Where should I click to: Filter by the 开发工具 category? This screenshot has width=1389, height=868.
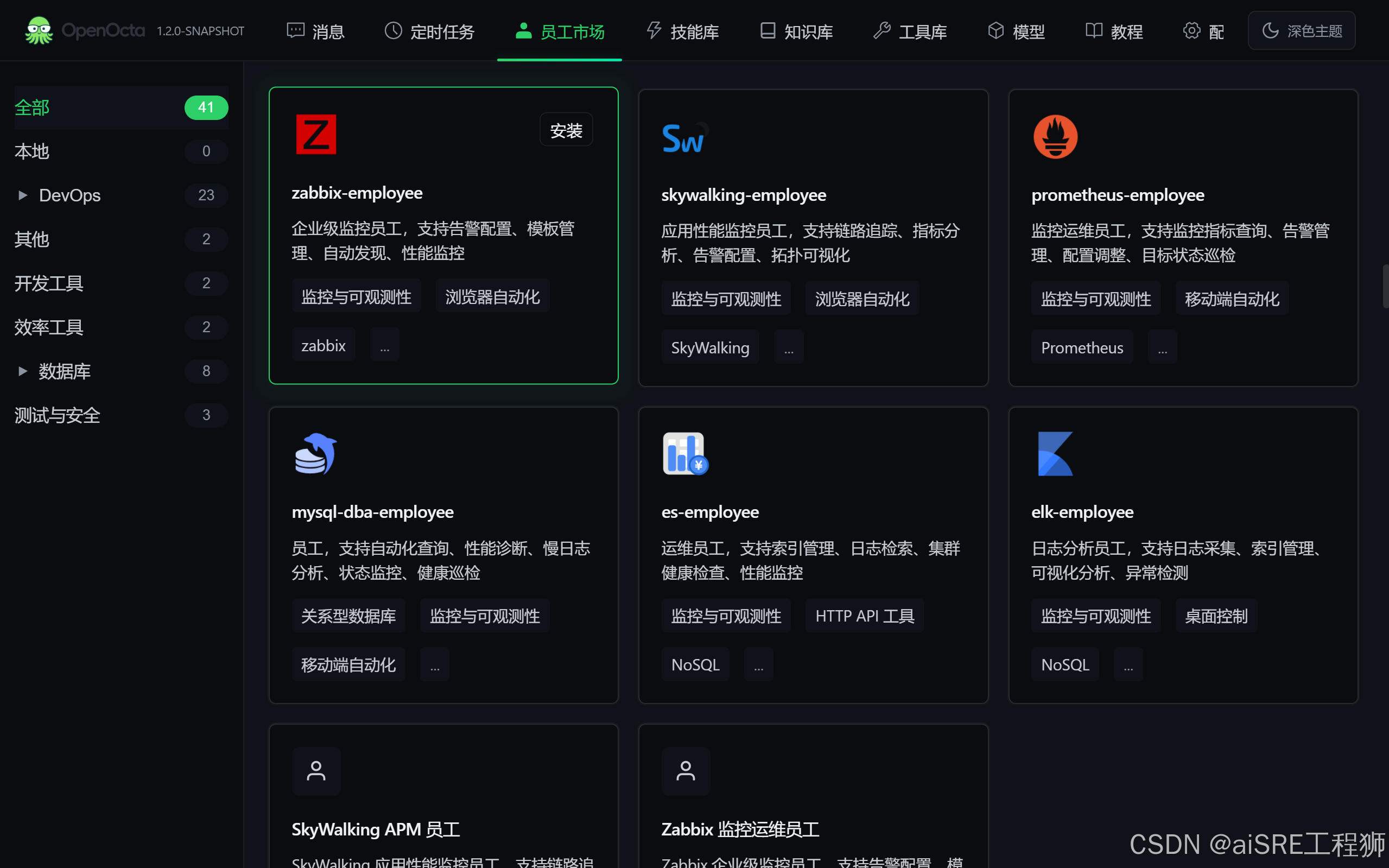121,283
